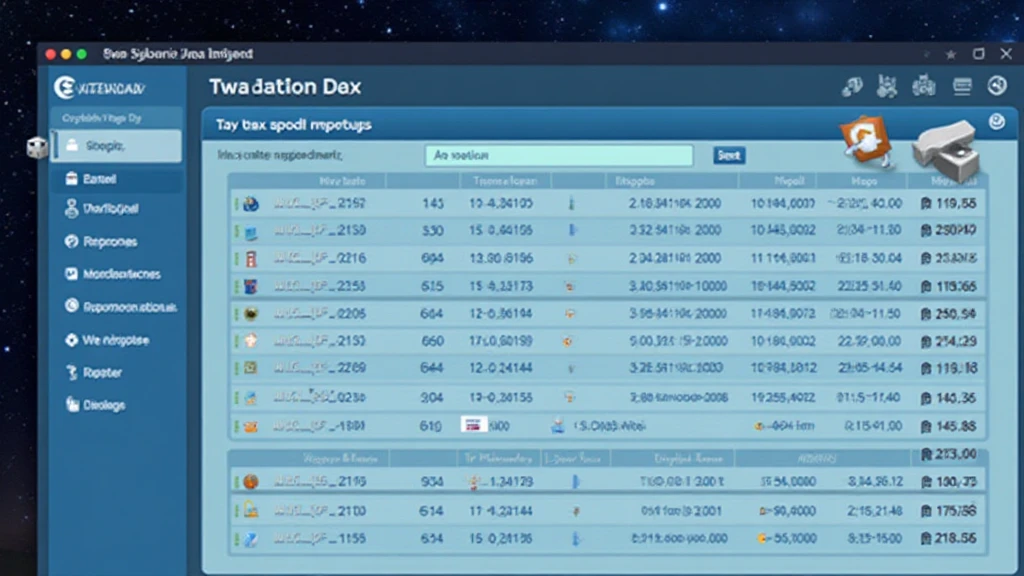1024x576 pixels.
Task: Toggle the green marker on the first table row
Action: (x=236, y=203)
